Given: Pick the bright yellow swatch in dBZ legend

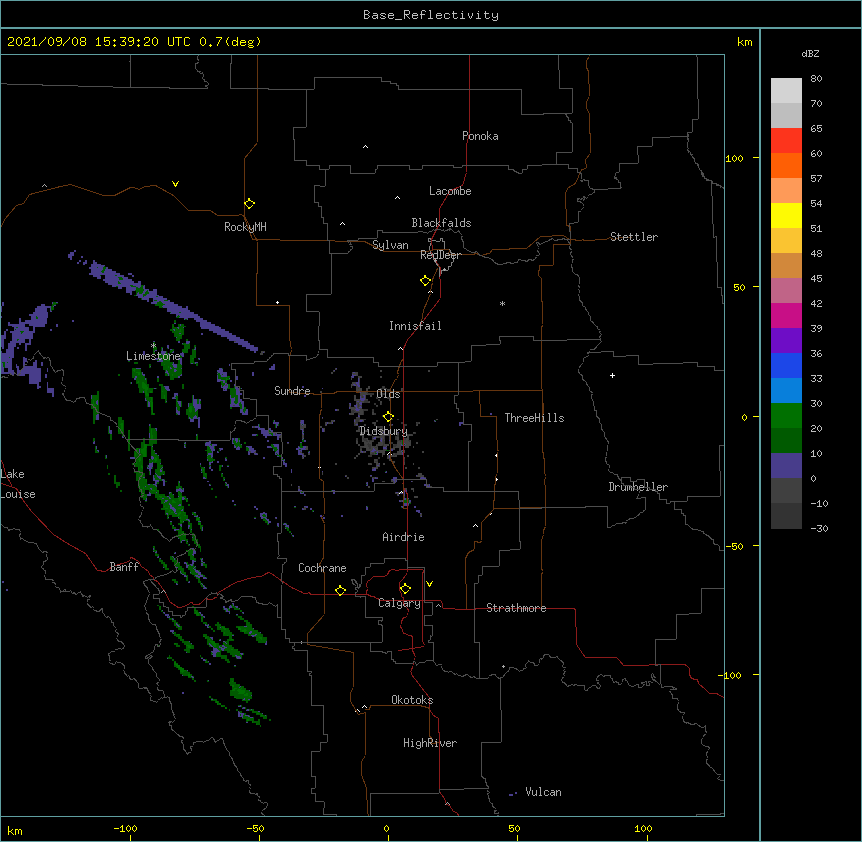Looking at the screenshot, I should tap(786, 215).
